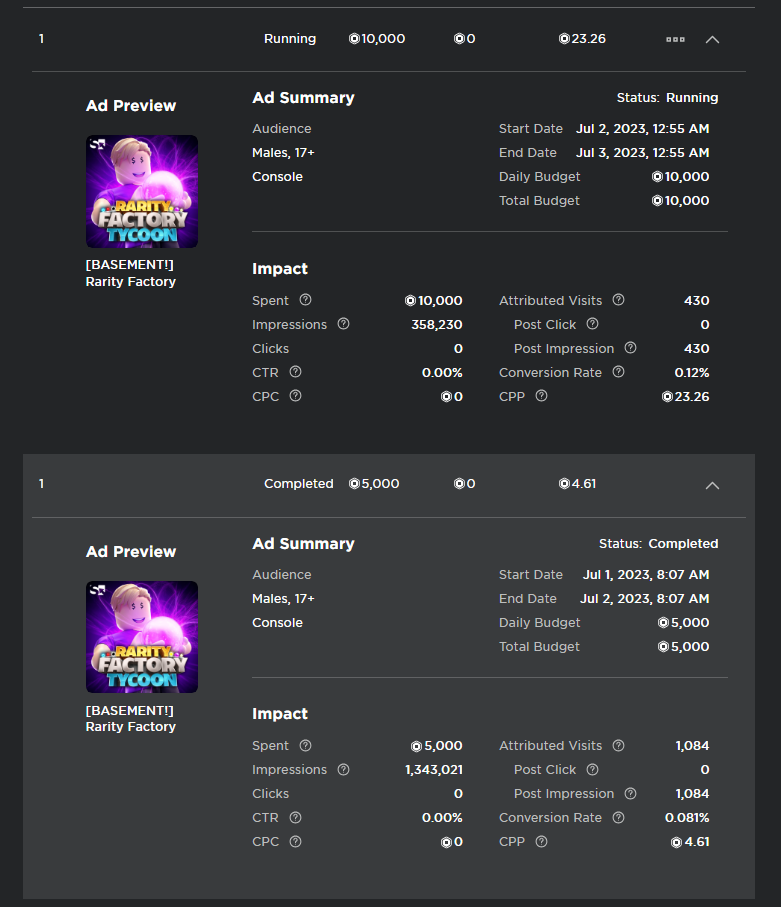781x907 pixels.
Task: Click the Completed ad's preview image
Action: [141, 637]
